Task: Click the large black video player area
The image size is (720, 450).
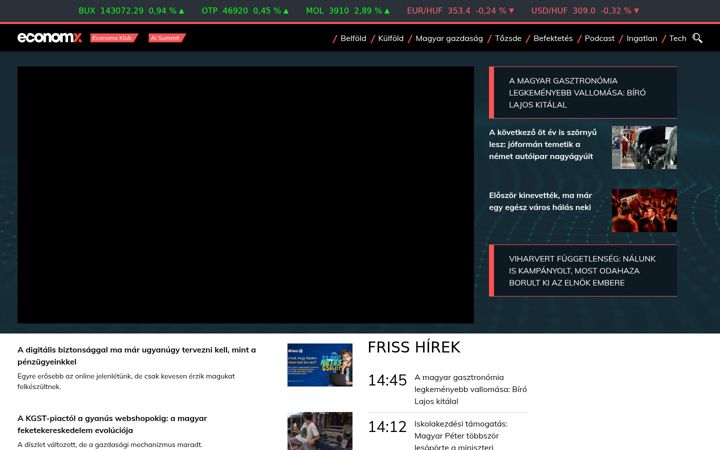Action: tap(246, 195)
